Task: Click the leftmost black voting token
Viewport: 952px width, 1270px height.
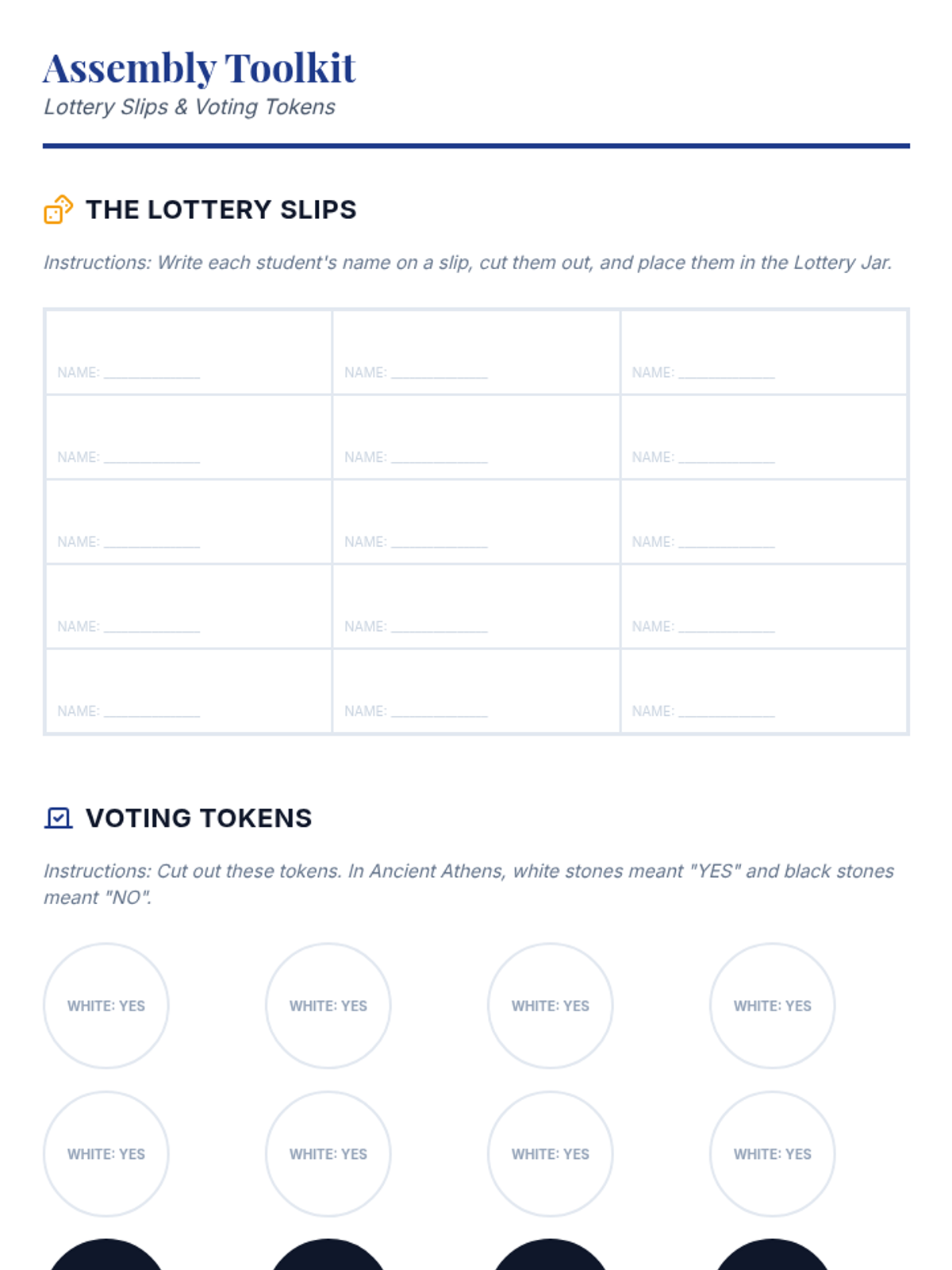Action: [x=106, y=1258]
